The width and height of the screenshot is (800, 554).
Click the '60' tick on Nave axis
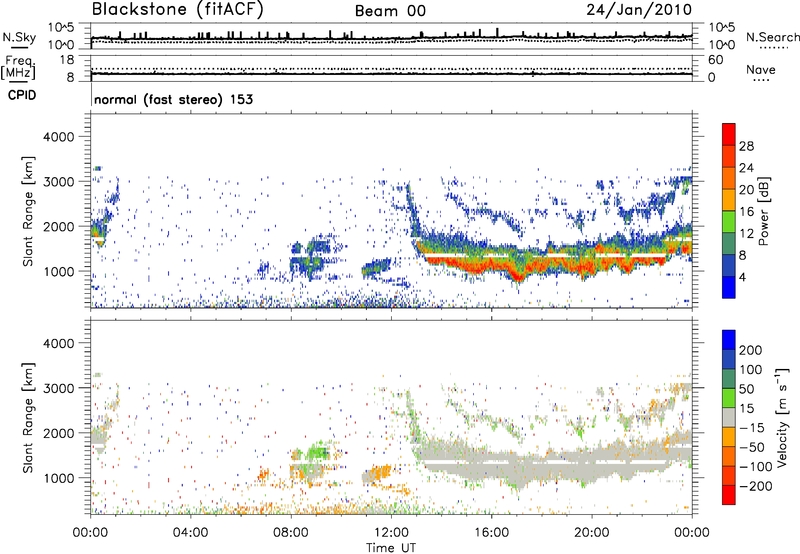click(x=715, y=60)
